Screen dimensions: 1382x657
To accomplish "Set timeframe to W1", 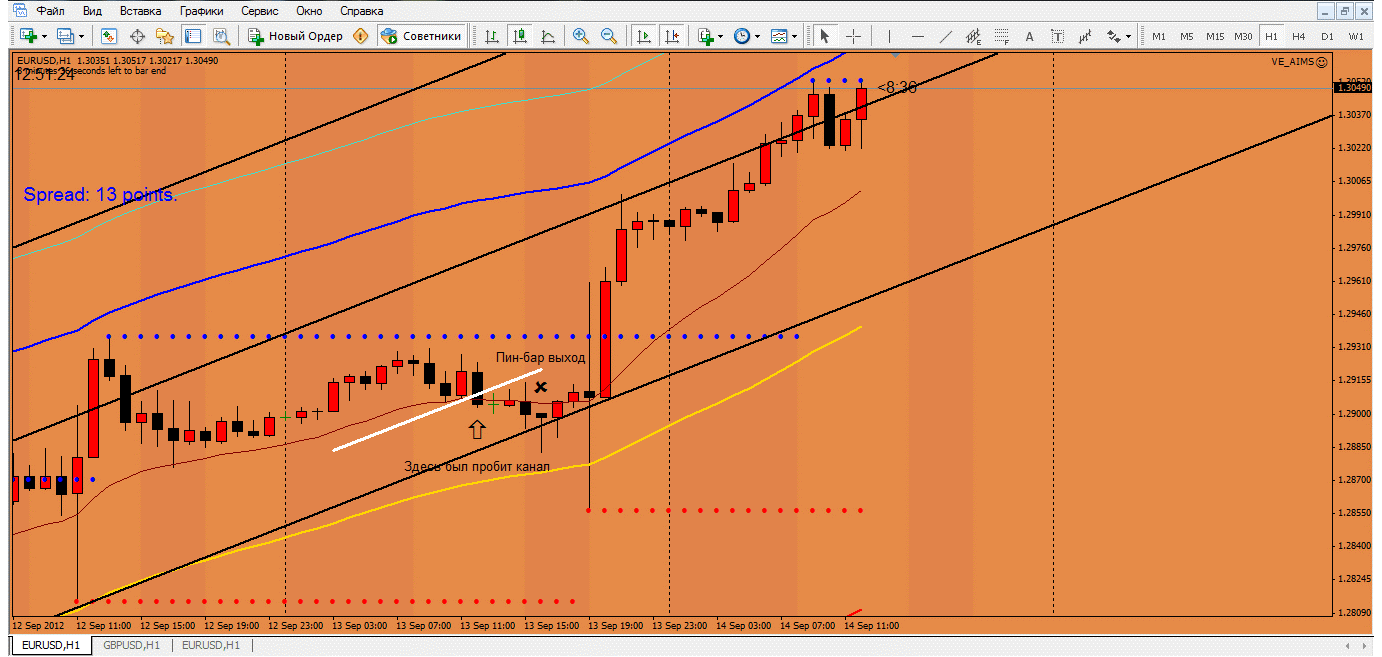I will (1355, 36).
